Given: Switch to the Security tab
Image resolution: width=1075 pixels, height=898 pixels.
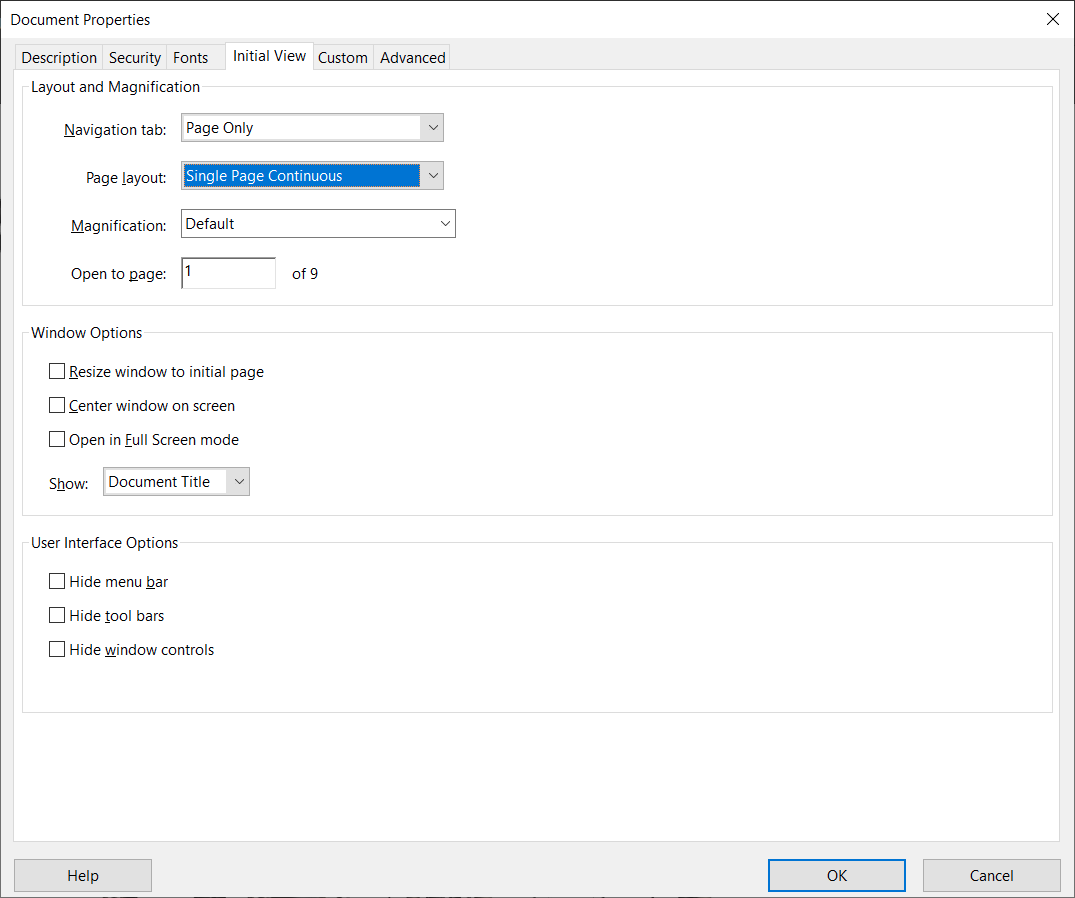Looking at the screenshot, I should (x=134, y=57).
